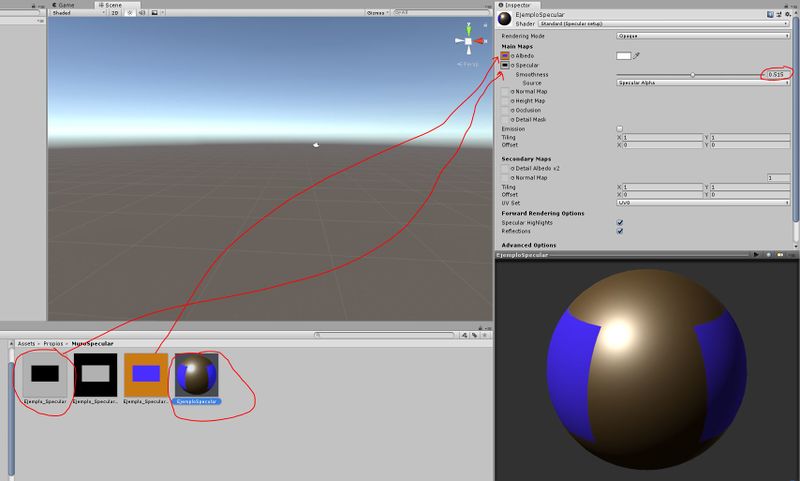
Task: Toggle scene audio speaker icon
Action: [x=142, y=12]
